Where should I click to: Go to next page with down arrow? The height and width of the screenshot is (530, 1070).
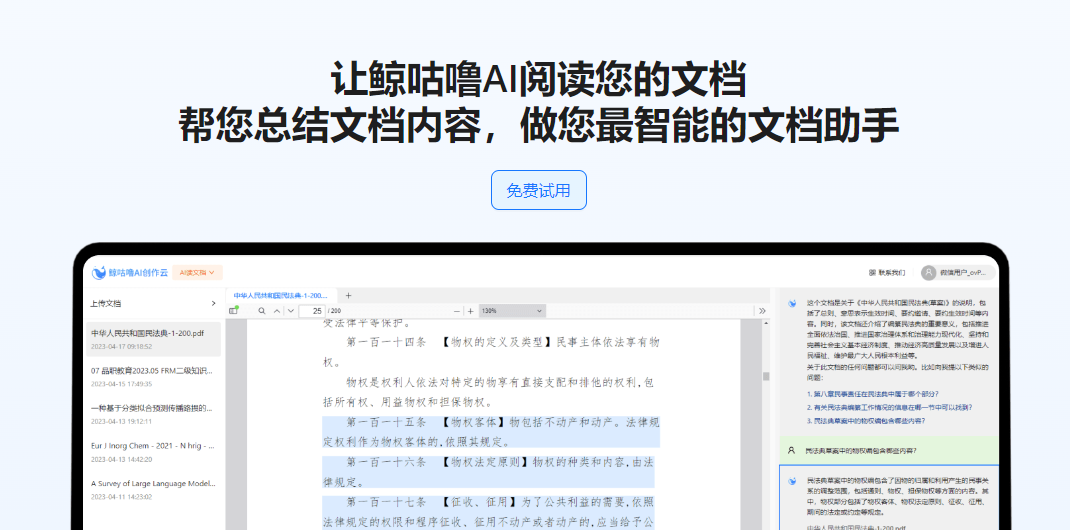click(291, 310)
